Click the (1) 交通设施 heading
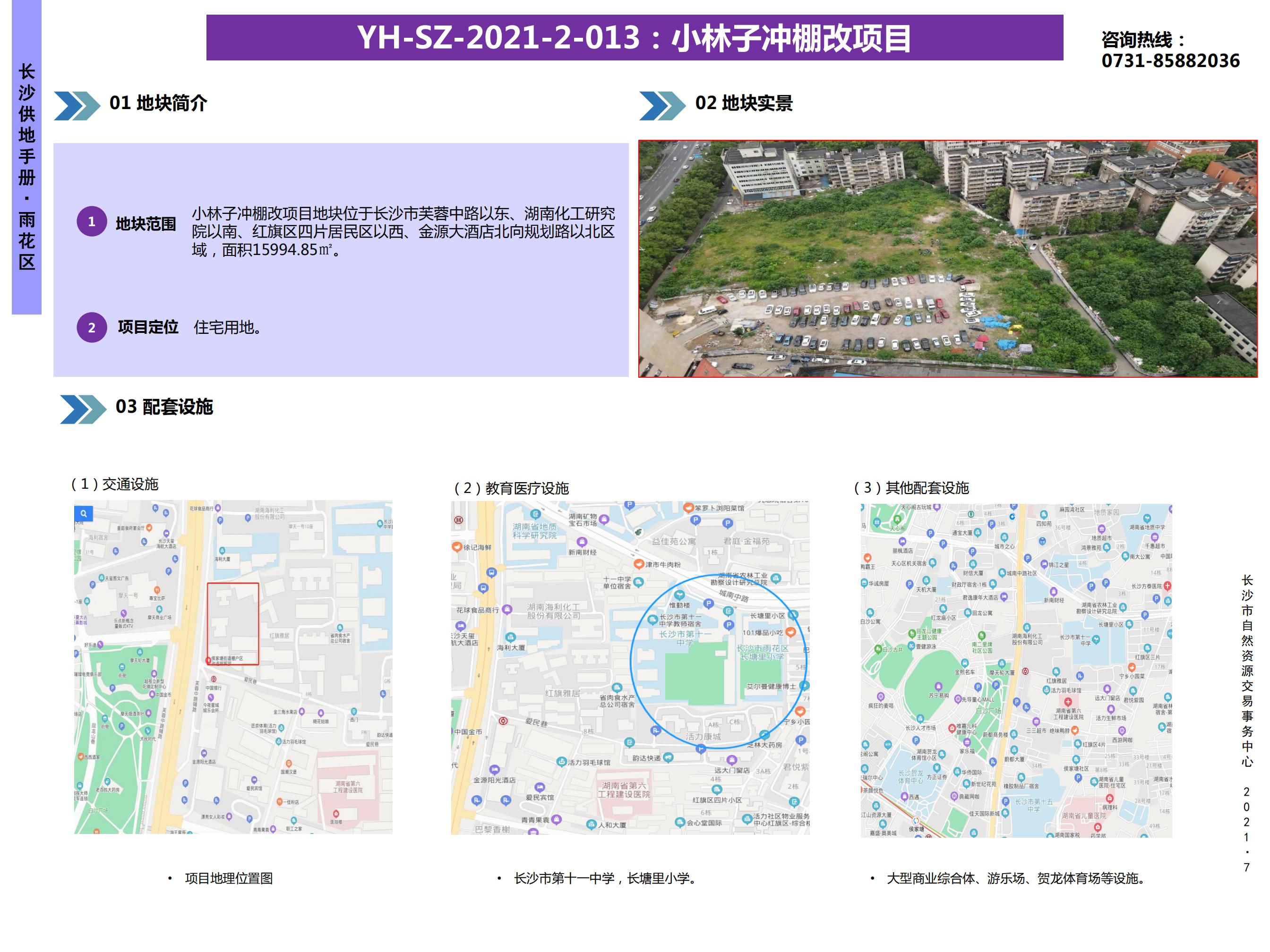 (115, 484)
